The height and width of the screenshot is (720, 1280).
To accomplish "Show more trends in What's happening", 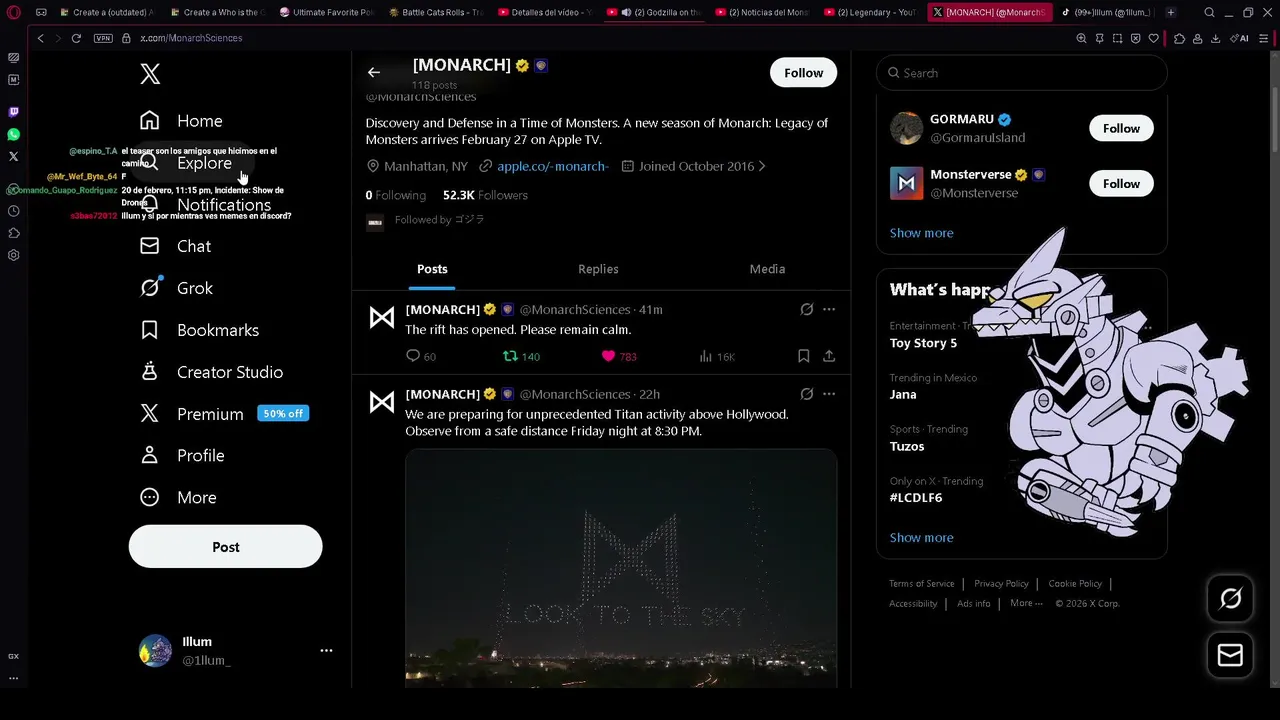I will point(921,538).
